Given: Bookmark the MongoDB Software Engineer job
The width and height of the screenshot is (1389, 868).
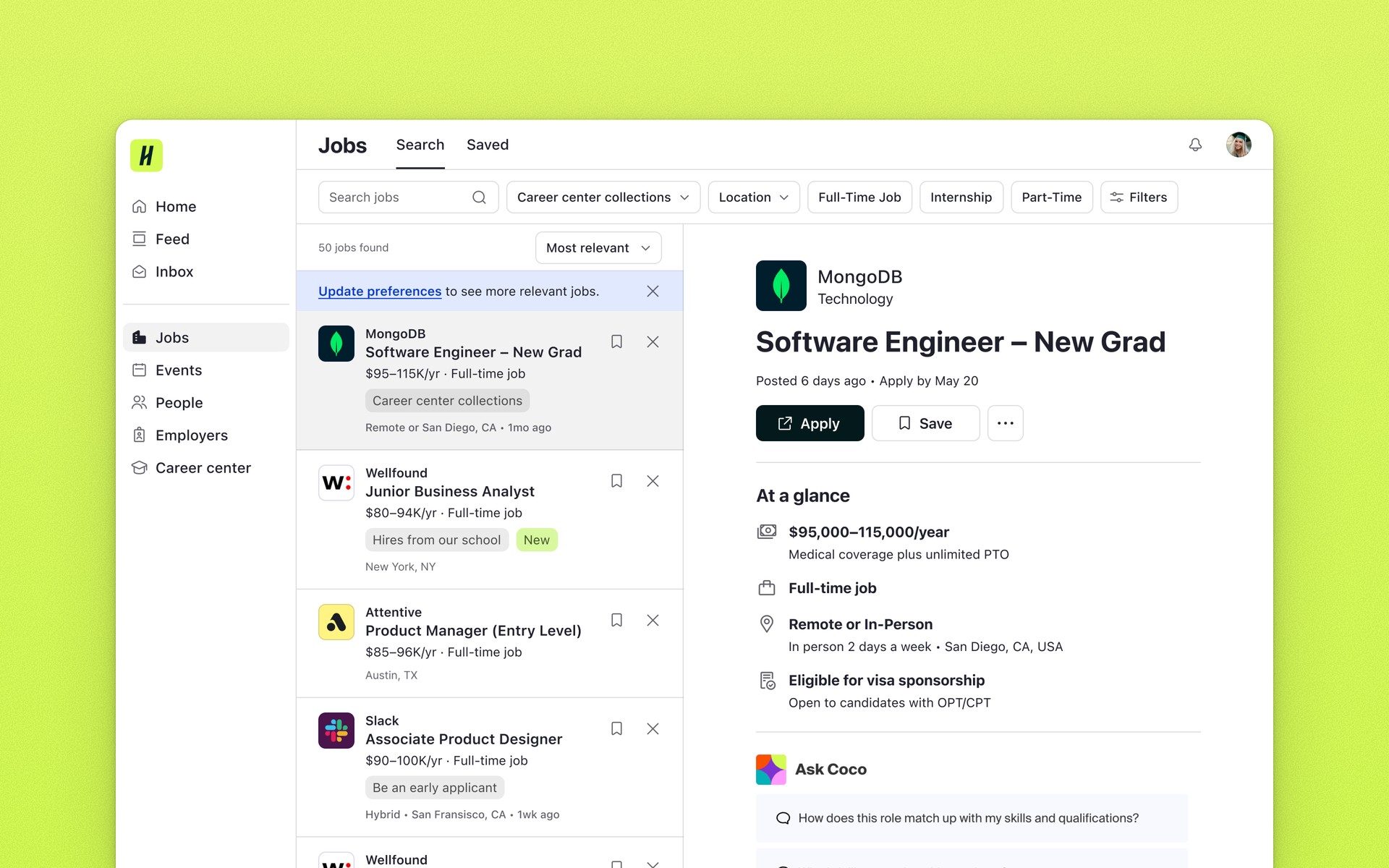Looking at the screenshot, I should [x=616, y=341].
